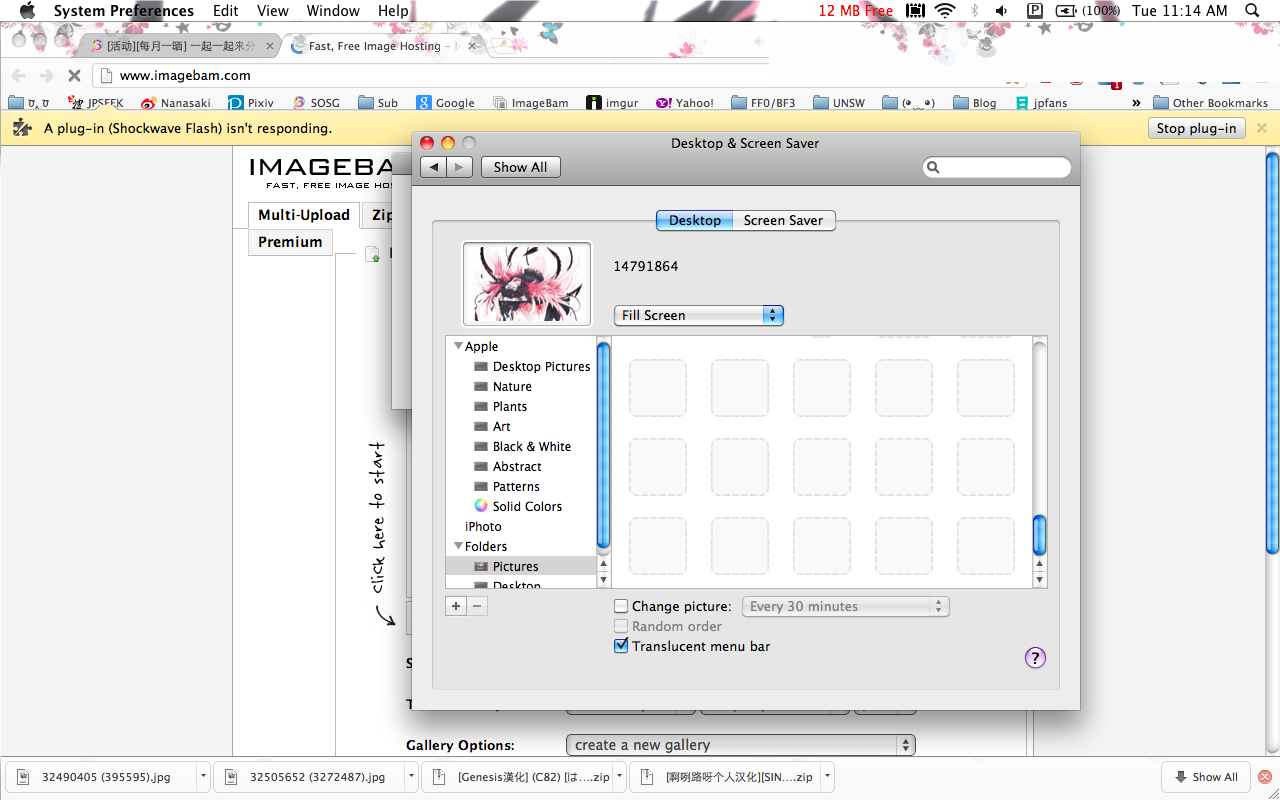
Task: Open the UNSW bookmarks folder
Action: pyautogui.click(x=839, y=103)
